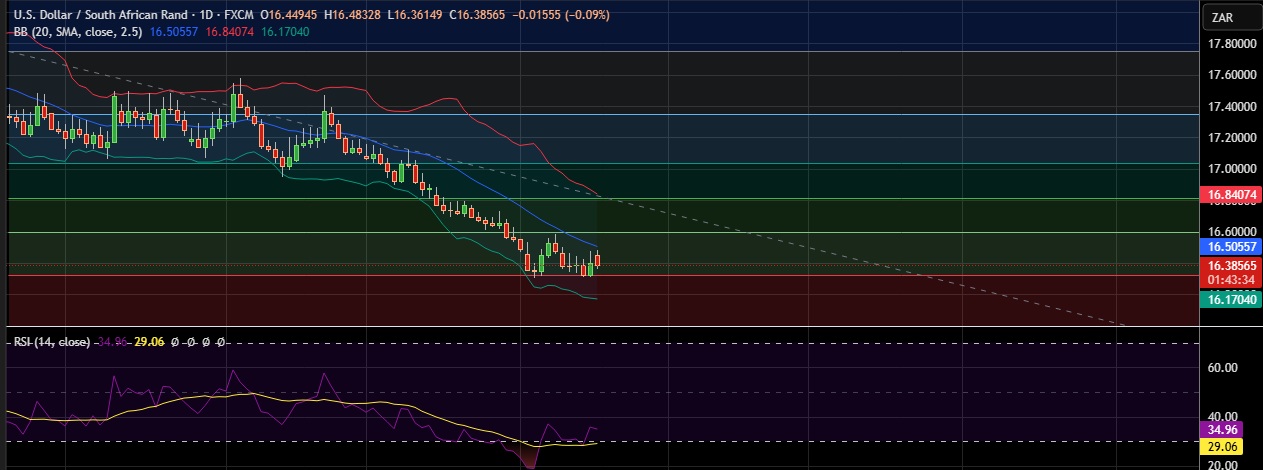
Task: Select the RSI (14, close) indicator legend
Action: 51,342
